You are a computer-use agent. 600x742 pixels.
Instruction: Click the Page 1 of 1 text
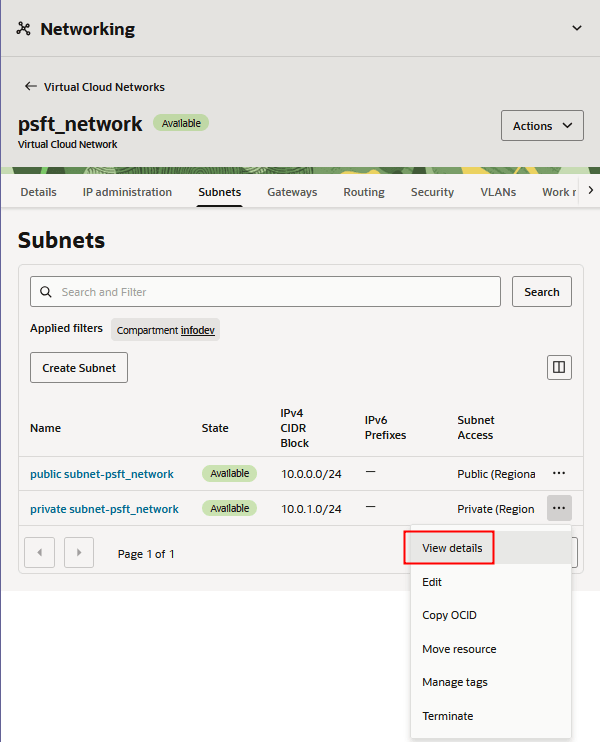point(146,554)
